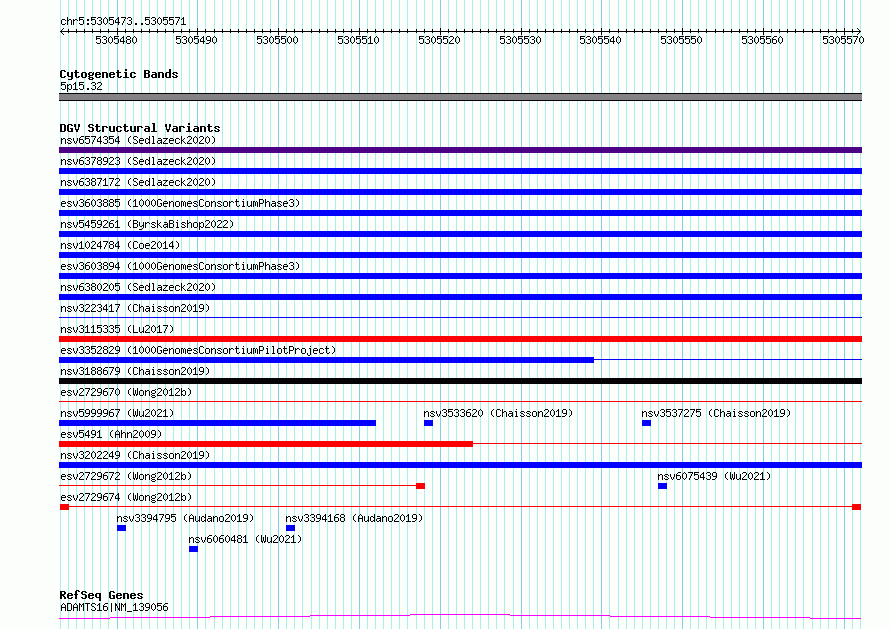Select the red esv5491 Ahn2009 bar

(265, 444)
